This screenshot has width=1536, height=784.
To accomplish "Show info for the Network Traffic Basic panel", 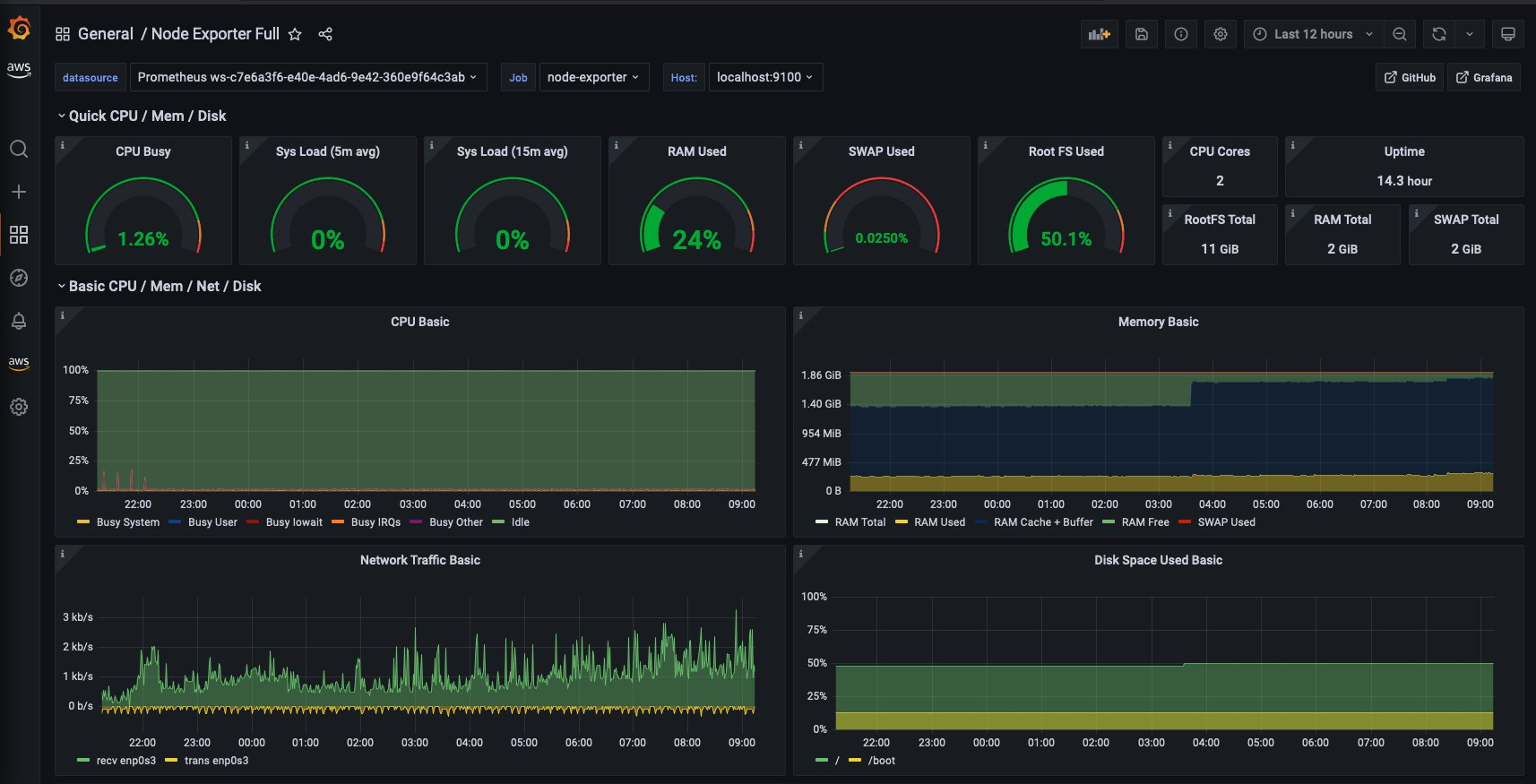I will pyautogui.click(x=63, y=554).
